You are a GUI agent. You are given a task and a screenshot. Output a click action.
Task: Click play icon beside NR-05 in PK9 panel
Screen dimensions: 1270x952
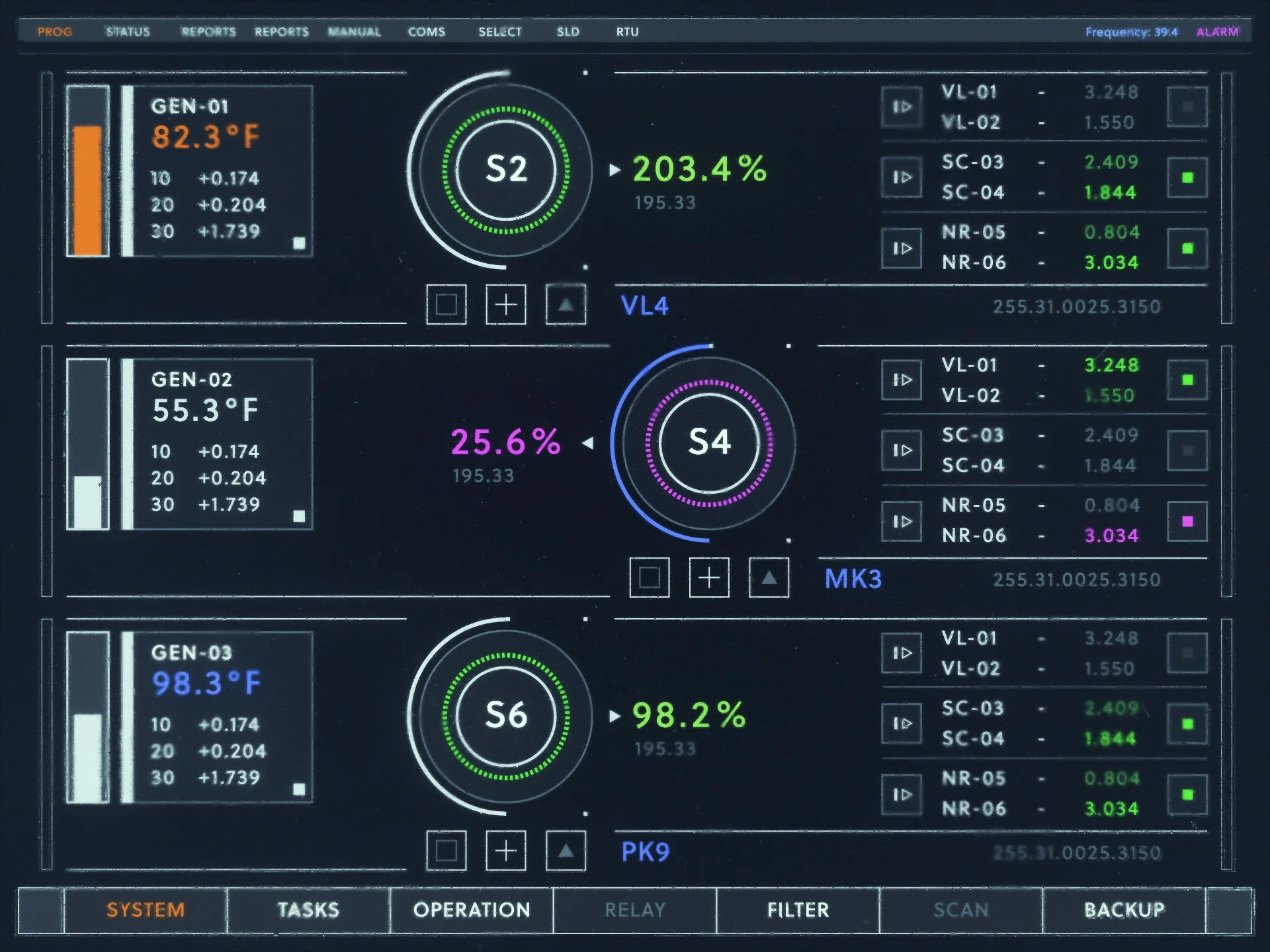902,794
